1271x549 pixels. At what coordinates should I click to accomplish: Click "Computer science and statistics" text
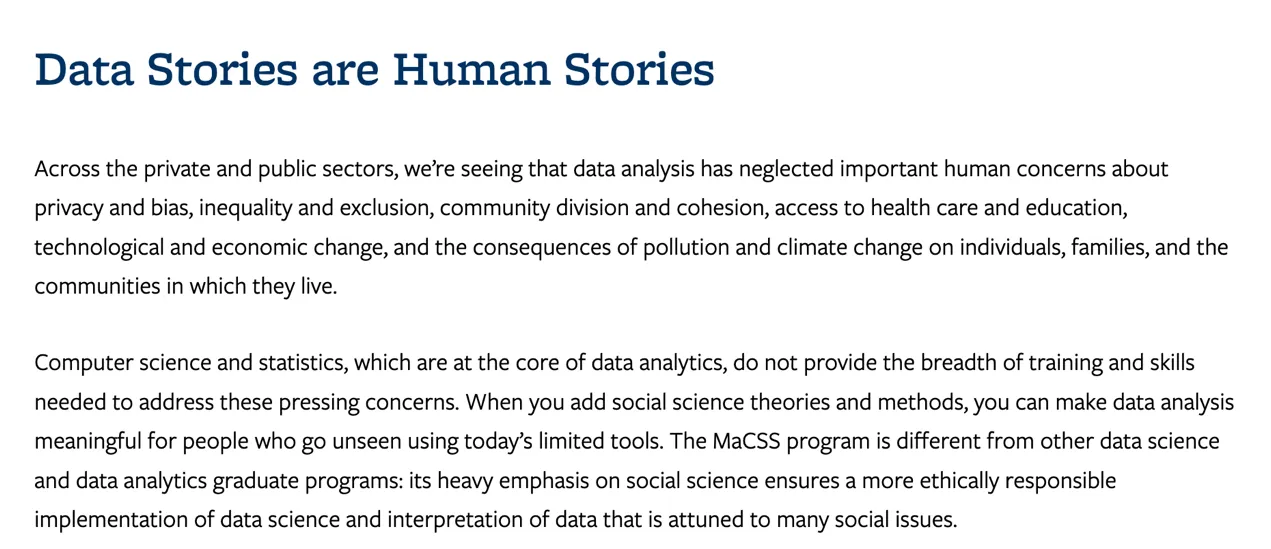click(x=190, y=363)
